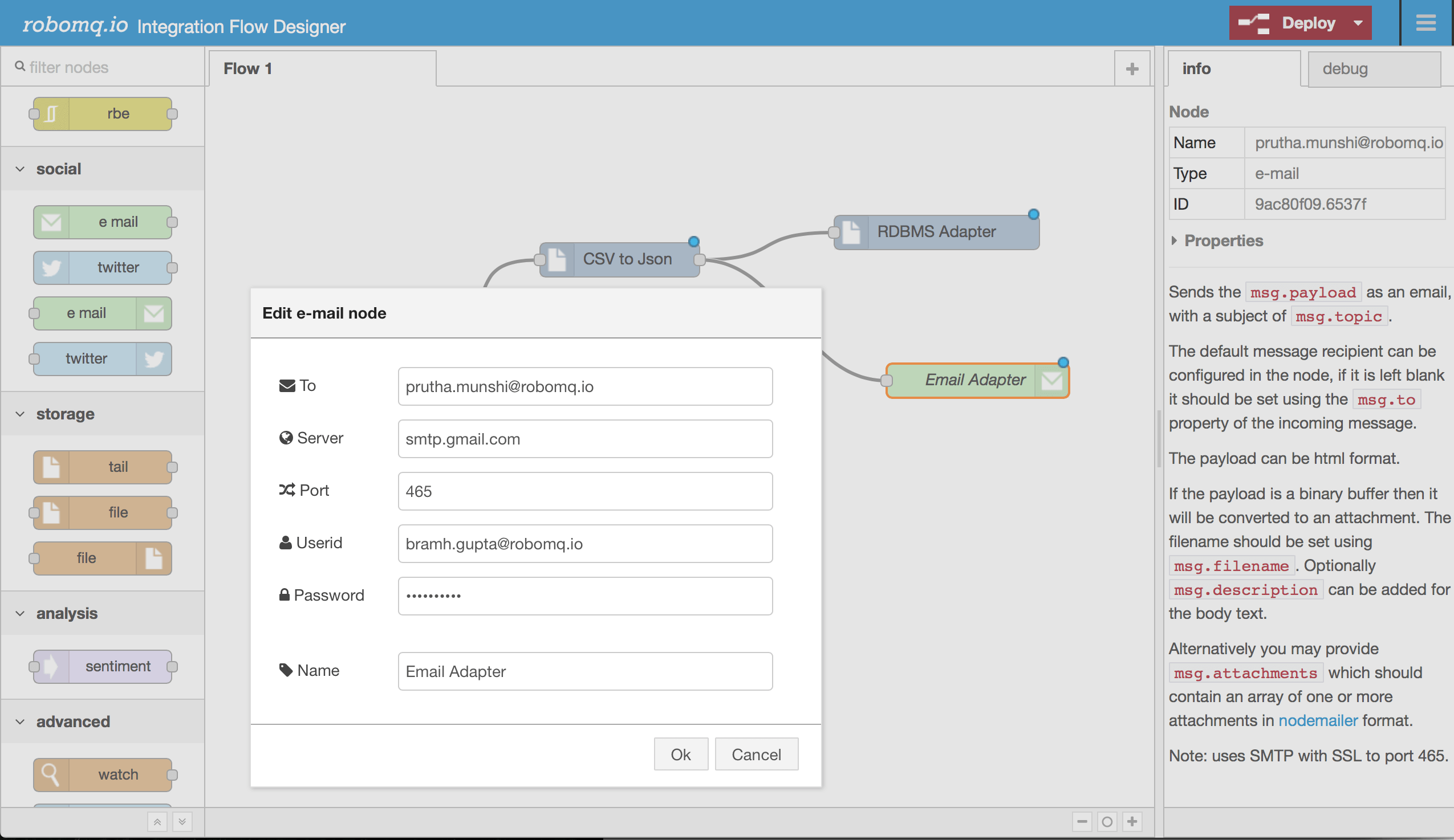Click the msg.filename code text
This screenshot has width=1454, height=840.
click(x=1231, y=566)
